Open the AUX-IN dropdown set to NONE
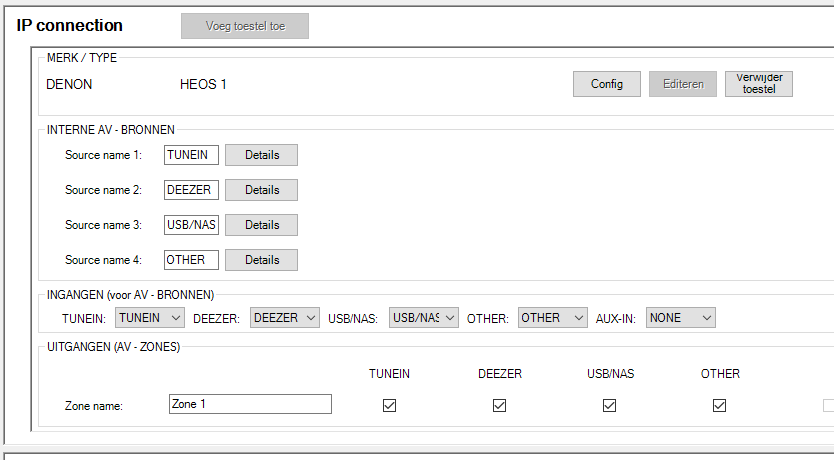The image size is (834, 460). point(680,318)
